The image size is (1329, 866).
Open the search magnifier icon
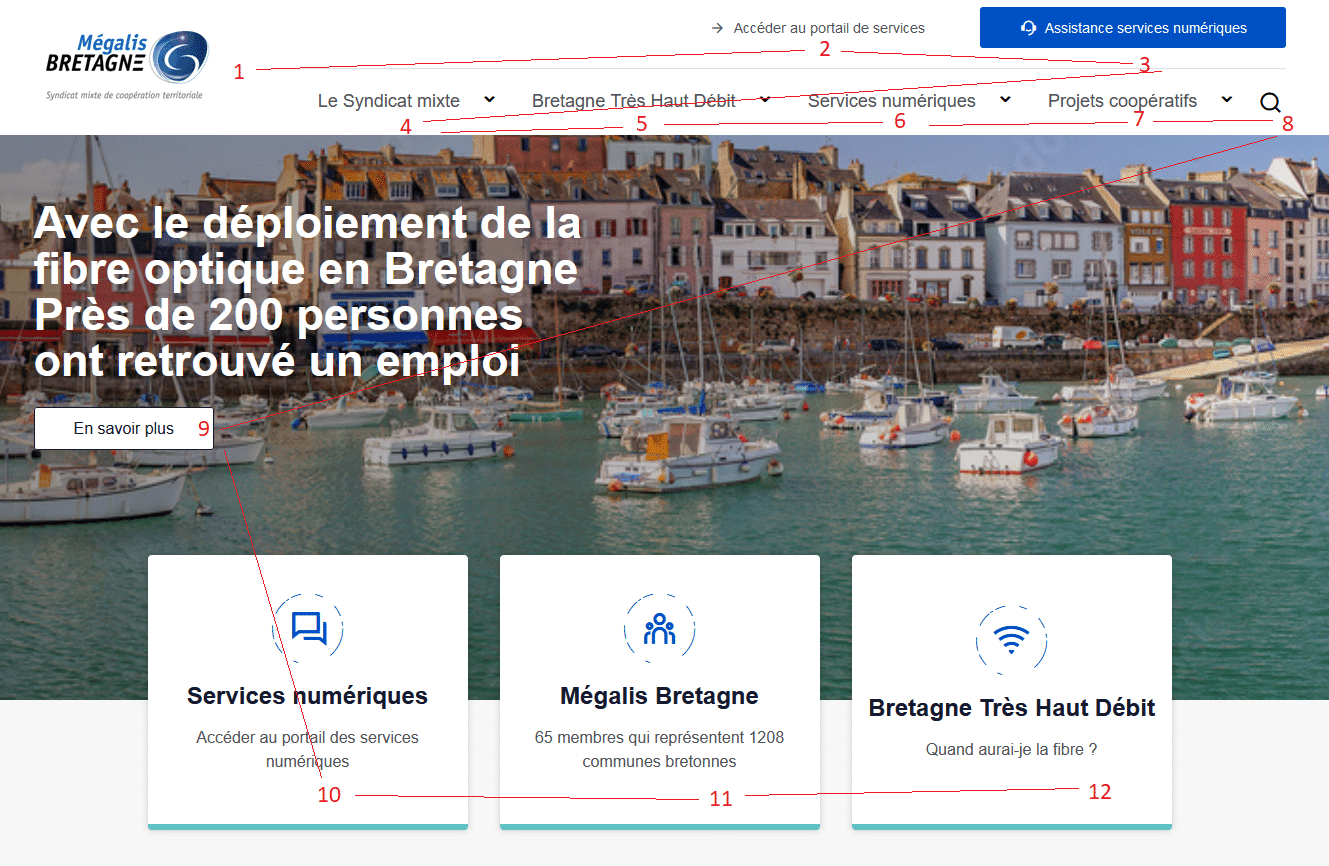click(1270, 102)
